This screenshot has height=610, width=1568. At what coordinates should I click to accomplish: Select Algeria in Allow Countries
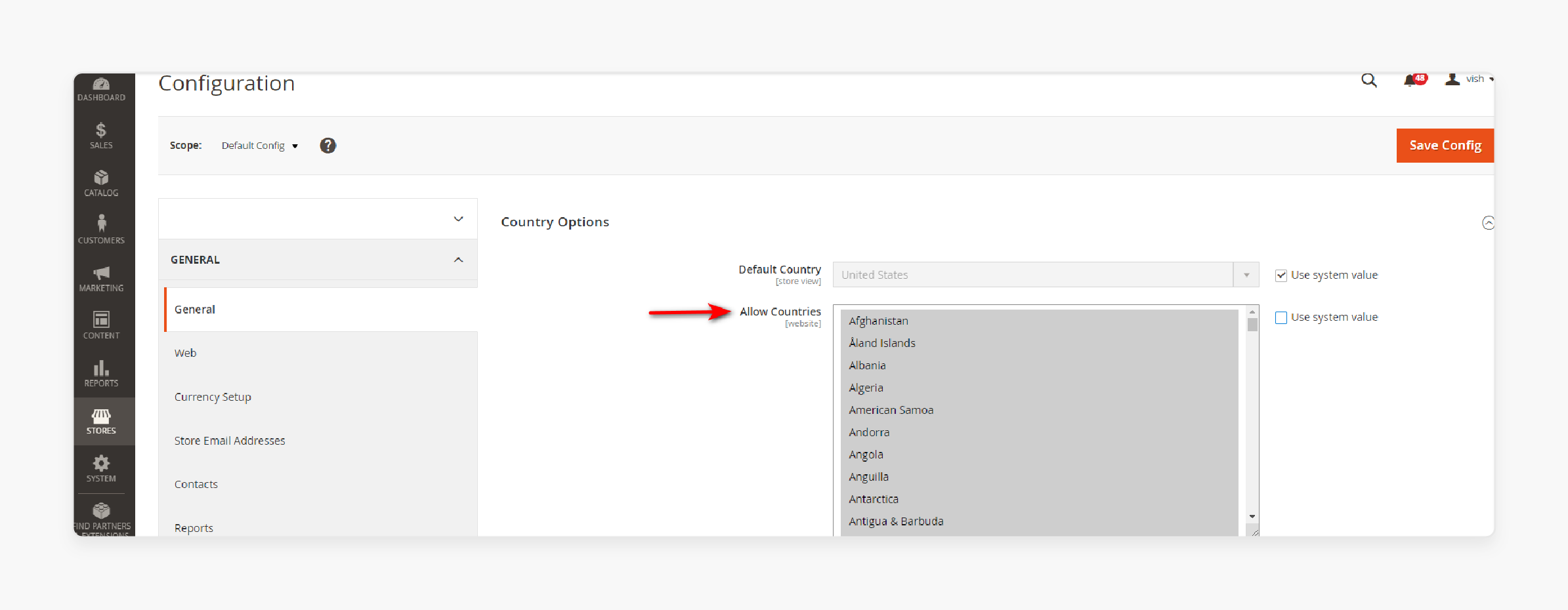[1039, 388]
